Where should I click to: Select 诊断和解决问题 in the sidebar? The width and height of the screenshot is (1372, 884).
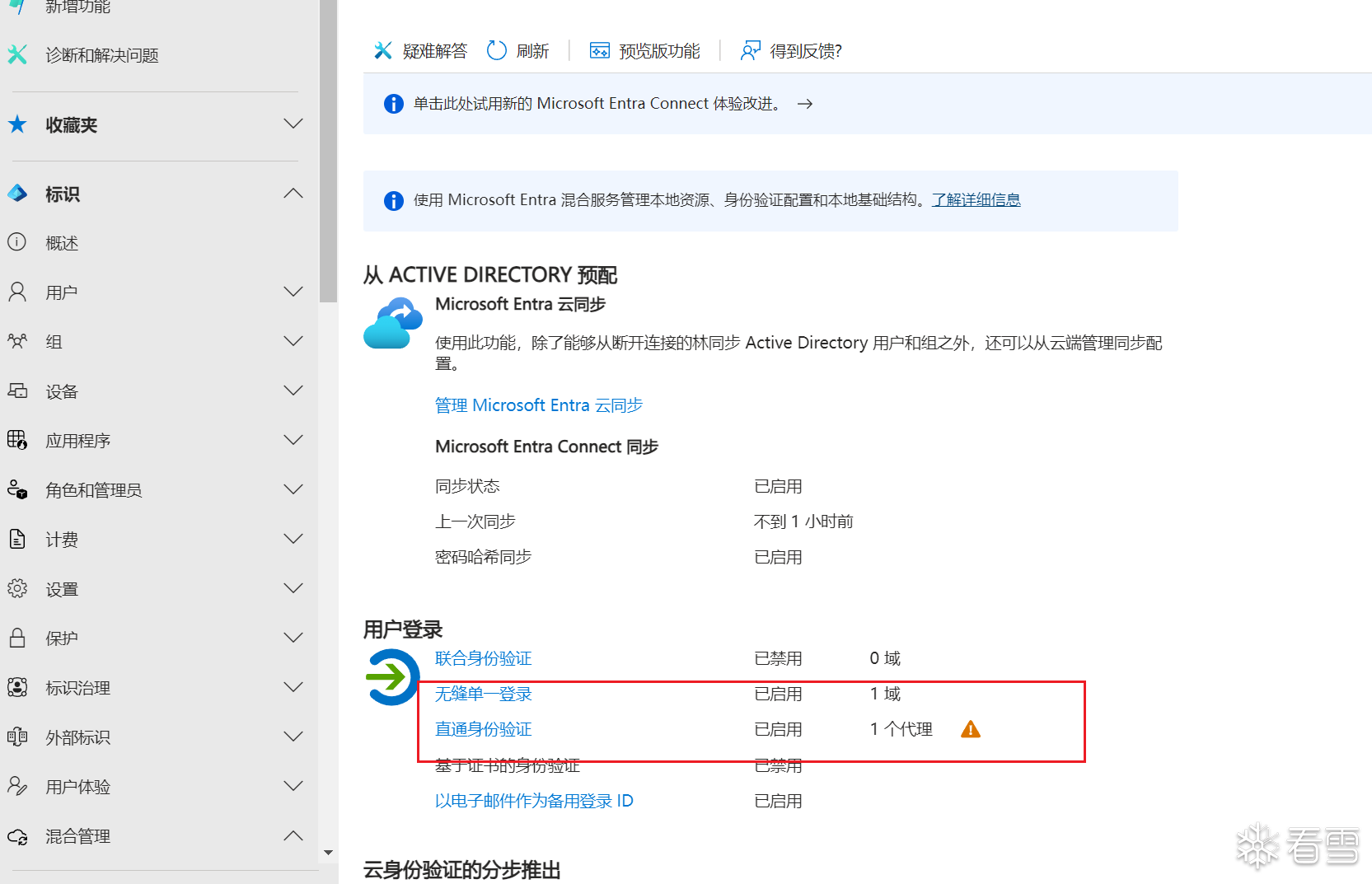(x=102, y=55)
